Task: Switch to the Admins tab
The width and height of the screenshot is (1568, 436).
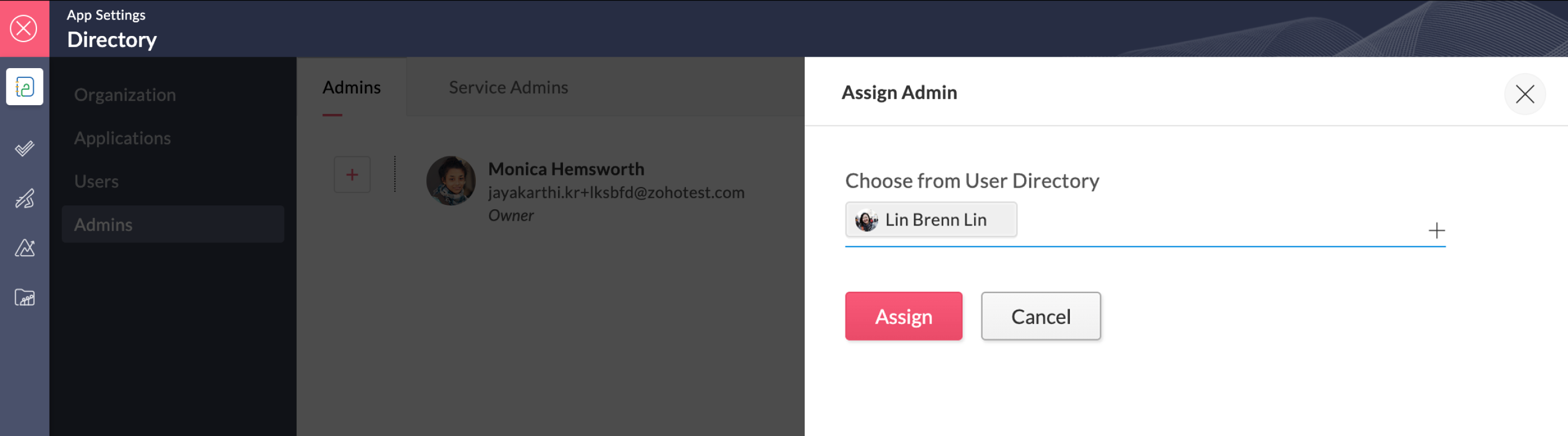Action: 351,88
